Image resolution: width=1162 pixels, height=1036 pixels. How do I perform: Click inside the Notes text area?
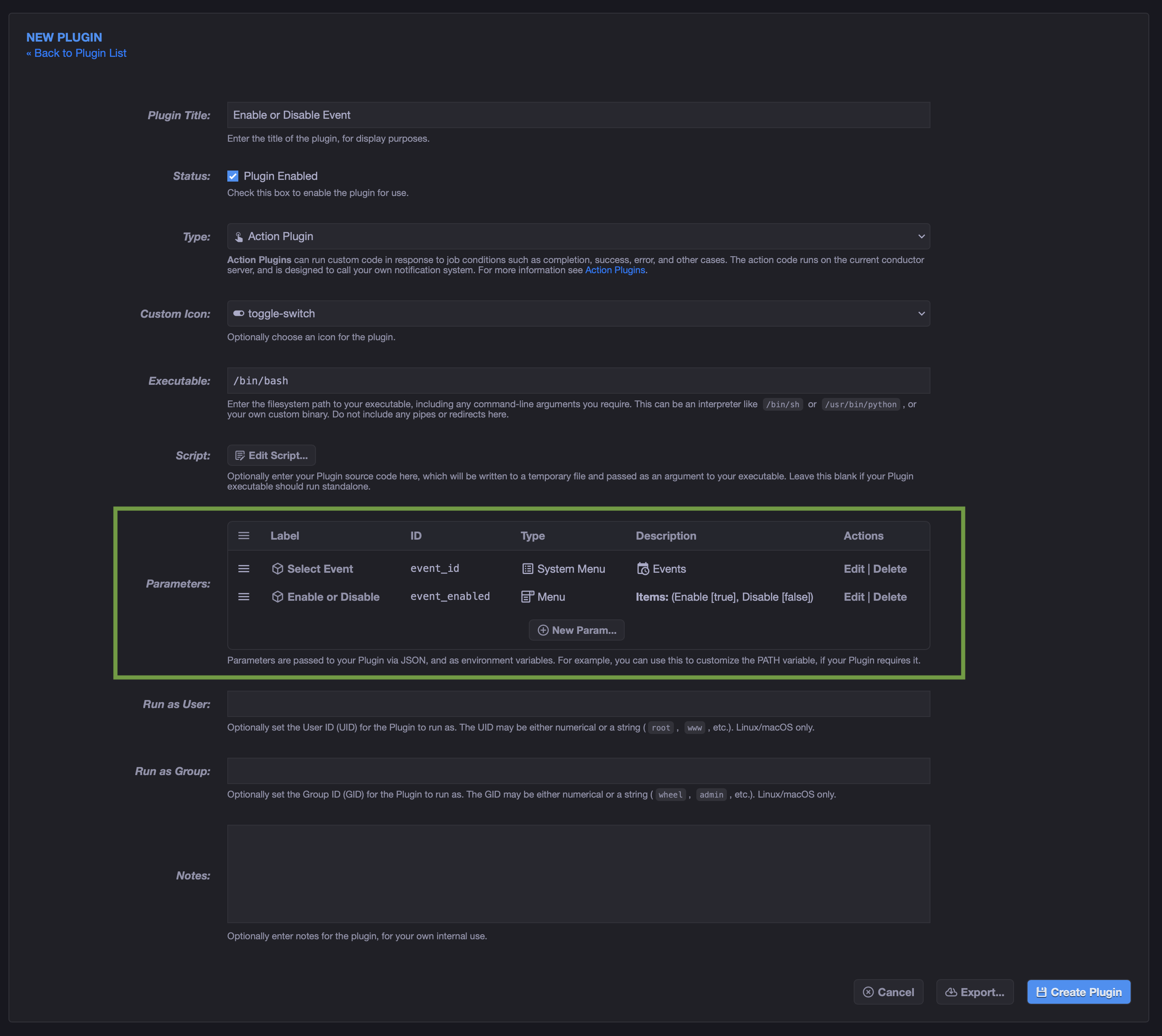[578, 874]
